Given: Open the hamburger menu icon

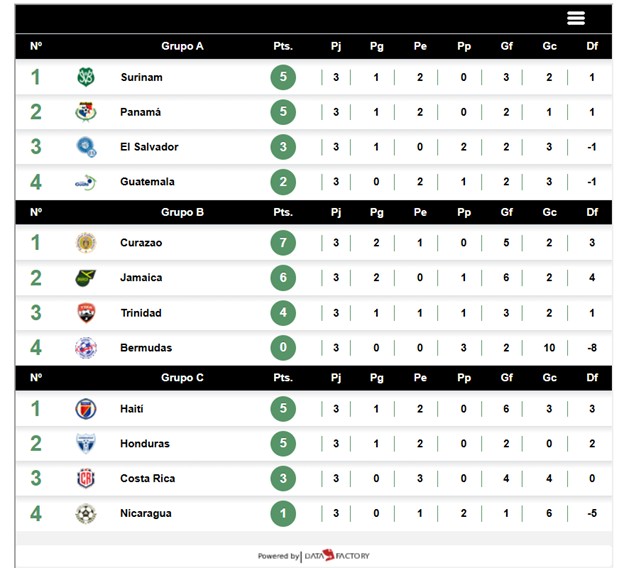Looking at the screenshot, I should point(575,18).
